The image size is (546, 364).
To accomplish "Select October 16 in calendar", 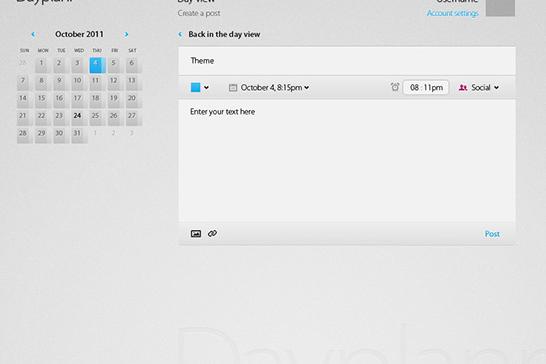I will pyautogui.click(x=61, y=100).
